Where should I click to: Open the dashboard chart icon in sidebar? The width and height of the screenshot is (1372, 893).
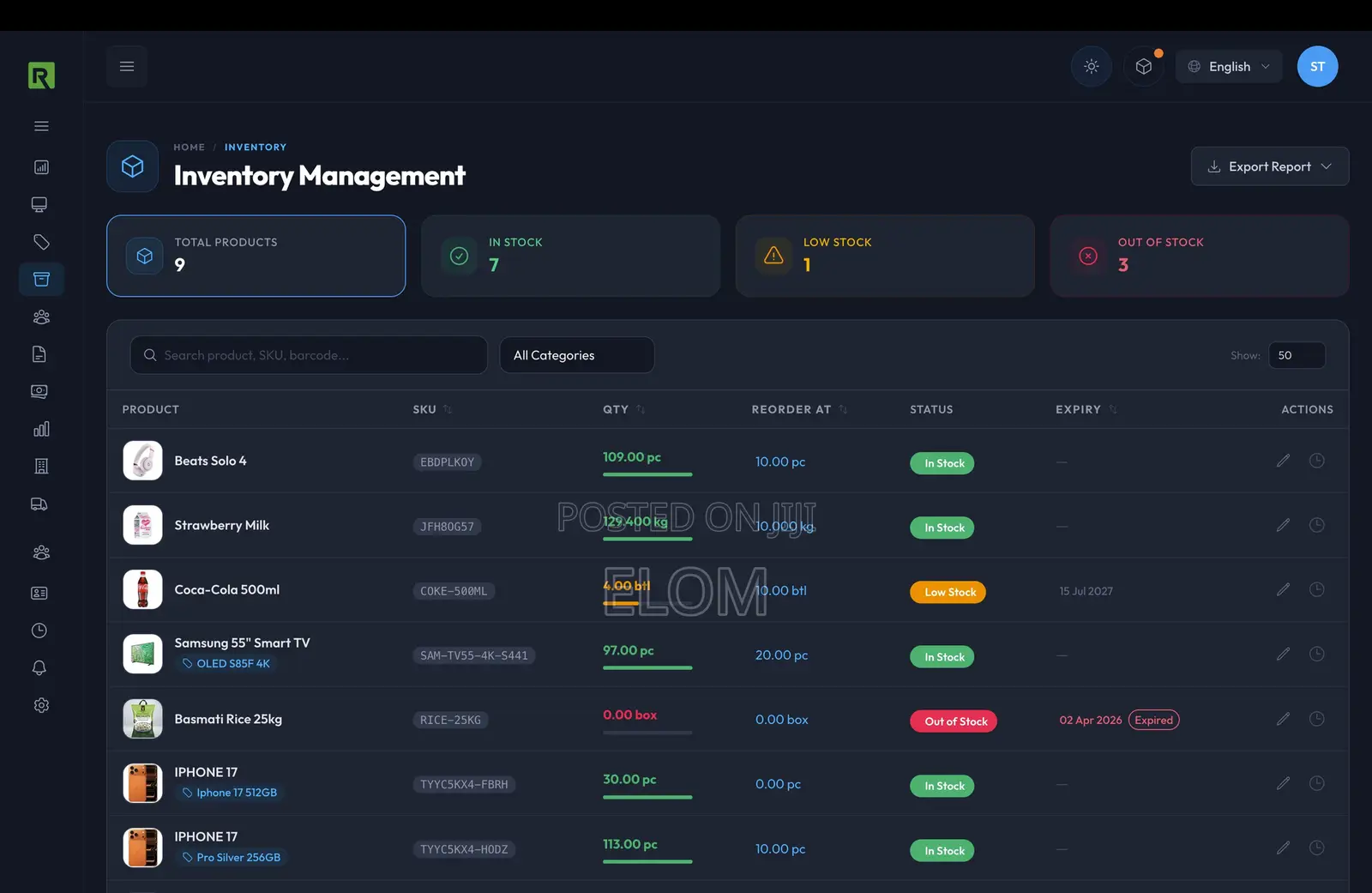coord(41,167)
